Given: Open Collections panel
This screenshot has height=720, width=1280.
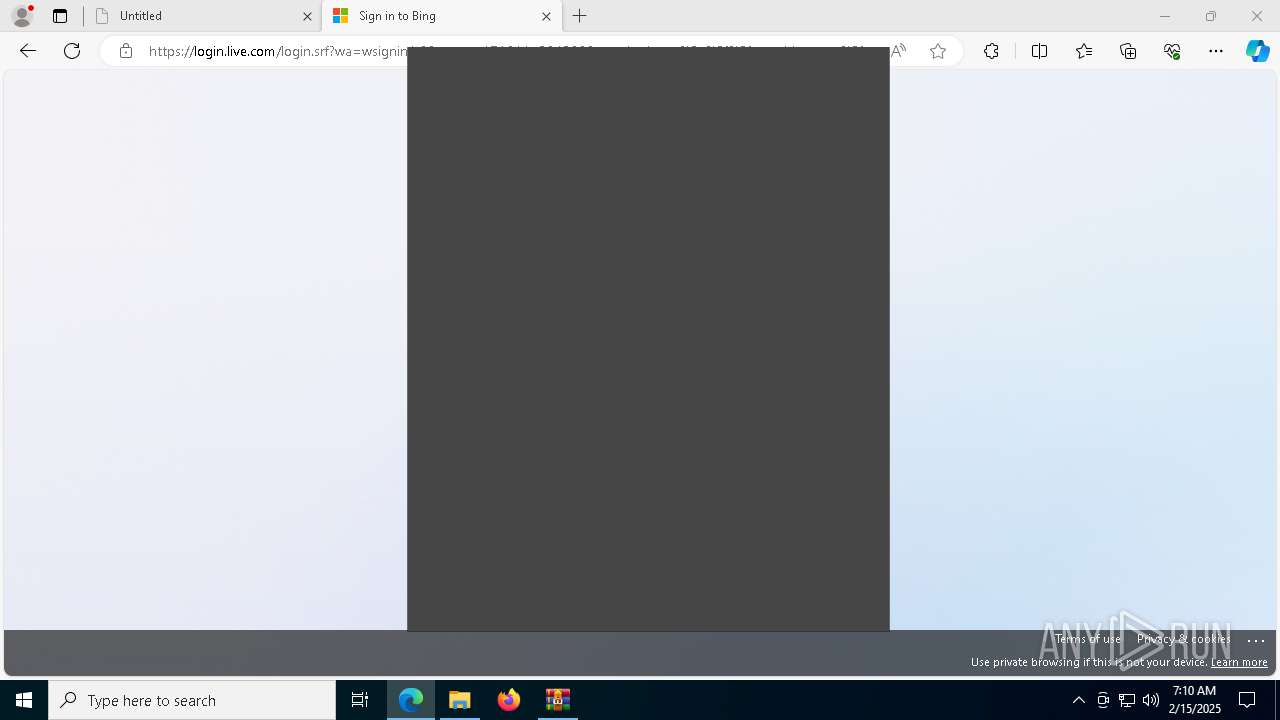Looking at the screenshot, I should coord(1128,51).
